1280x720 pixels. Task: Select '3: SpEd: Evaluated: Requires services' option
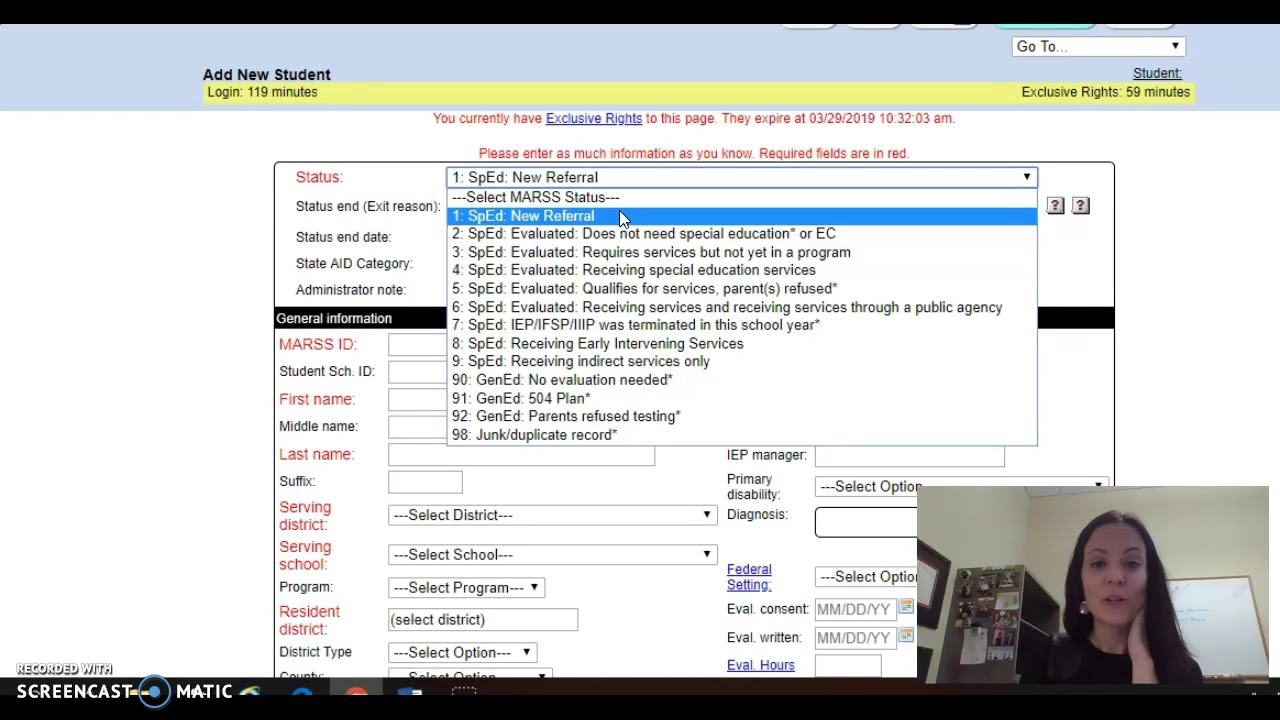(742, 252)
